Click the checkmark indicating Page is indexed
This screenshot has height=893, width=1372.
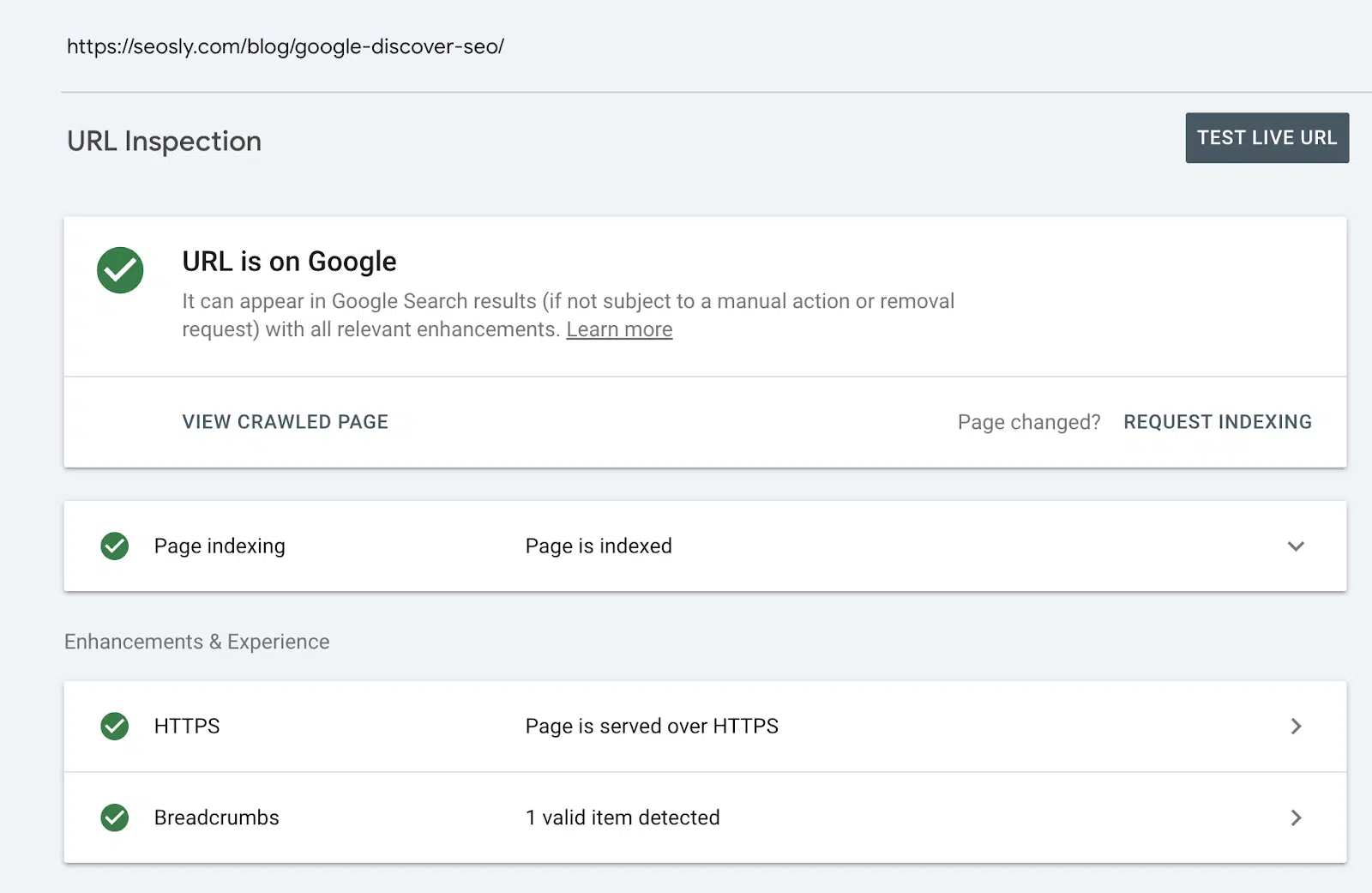click(x=114, y=546)
